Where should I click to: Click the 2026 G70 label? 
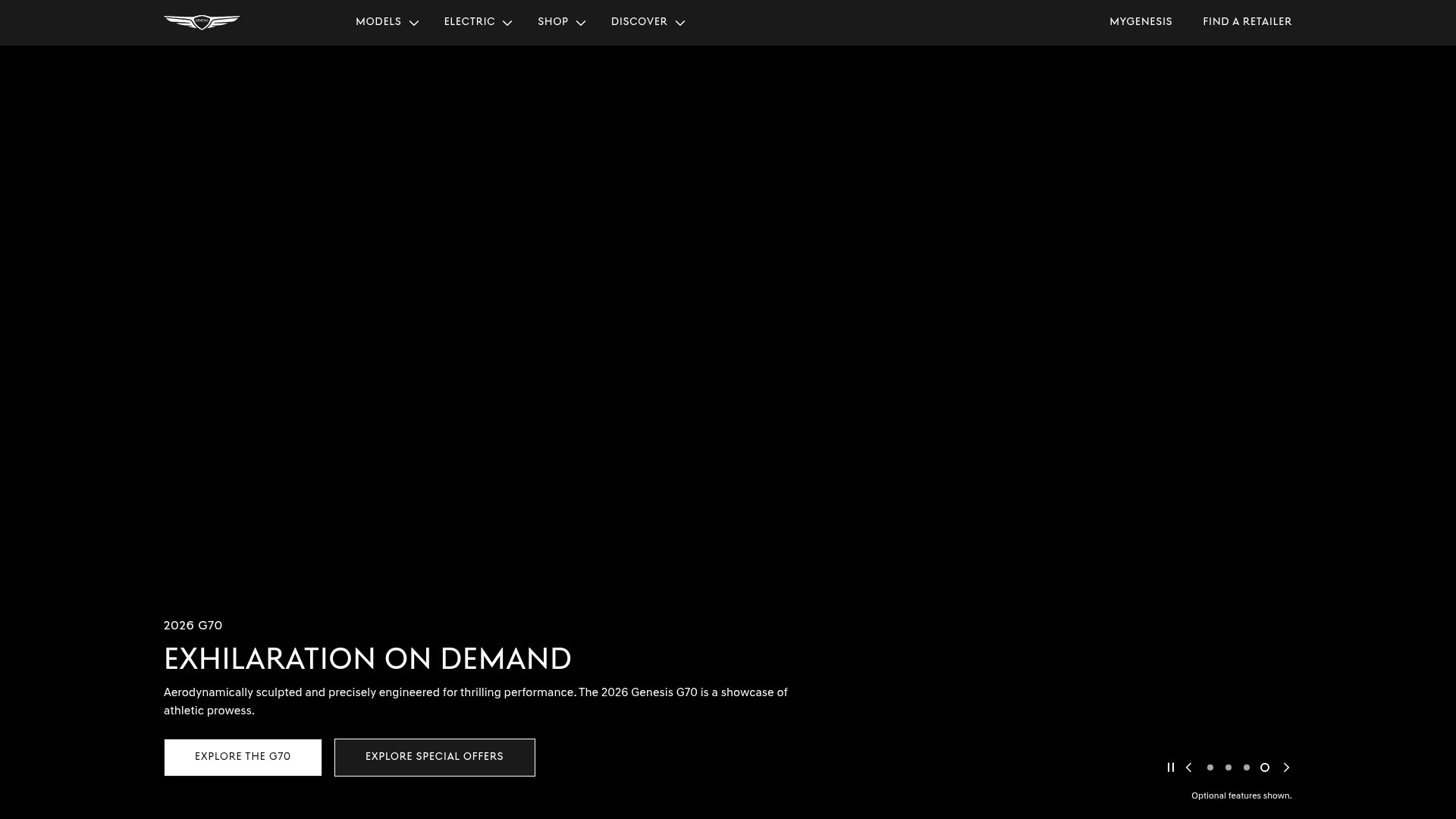coord(193,626)
